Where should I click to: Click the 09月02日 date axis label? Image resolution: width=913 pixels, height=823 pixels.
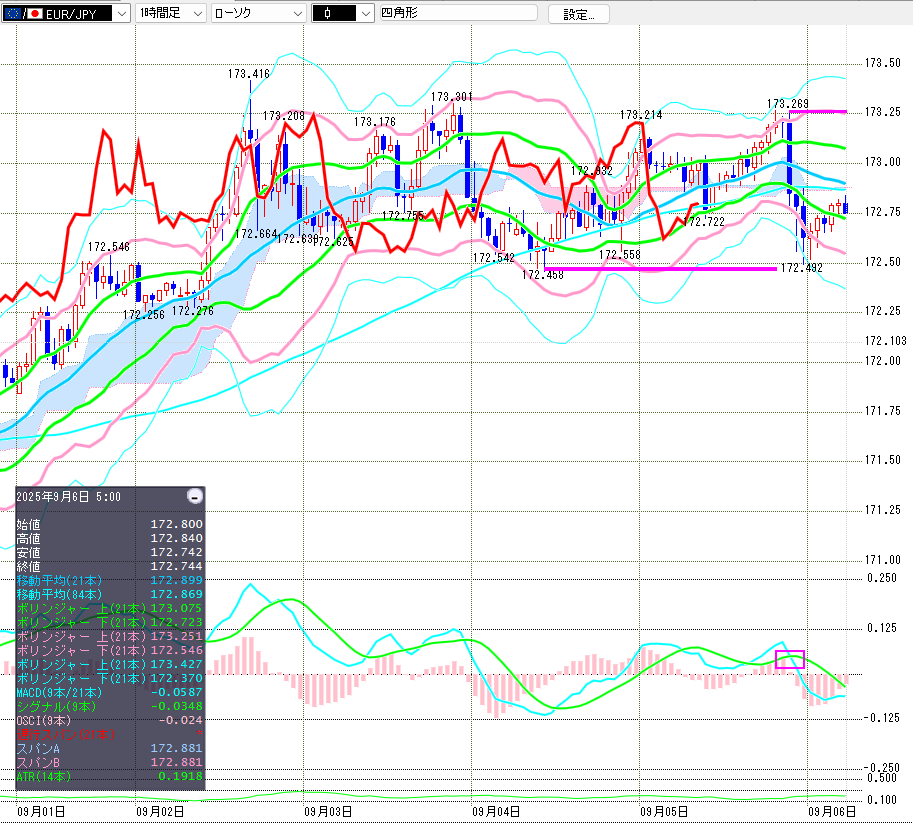pyautogui.click(x=160, y=811)
